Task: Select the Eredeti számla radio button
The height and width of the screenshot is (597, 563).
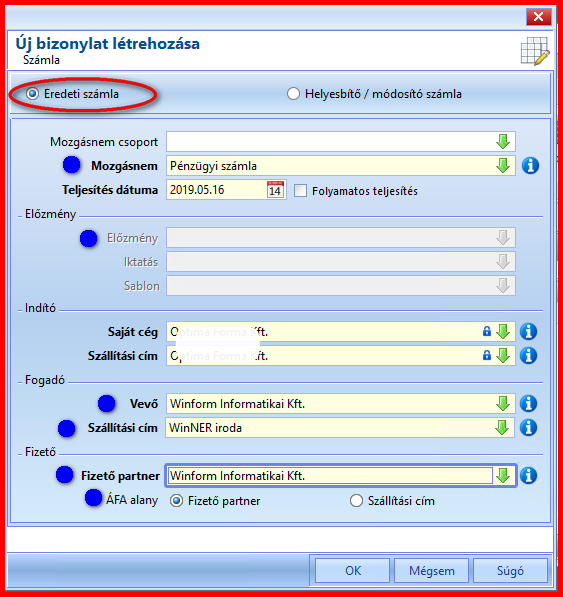Action: (32, 94)
